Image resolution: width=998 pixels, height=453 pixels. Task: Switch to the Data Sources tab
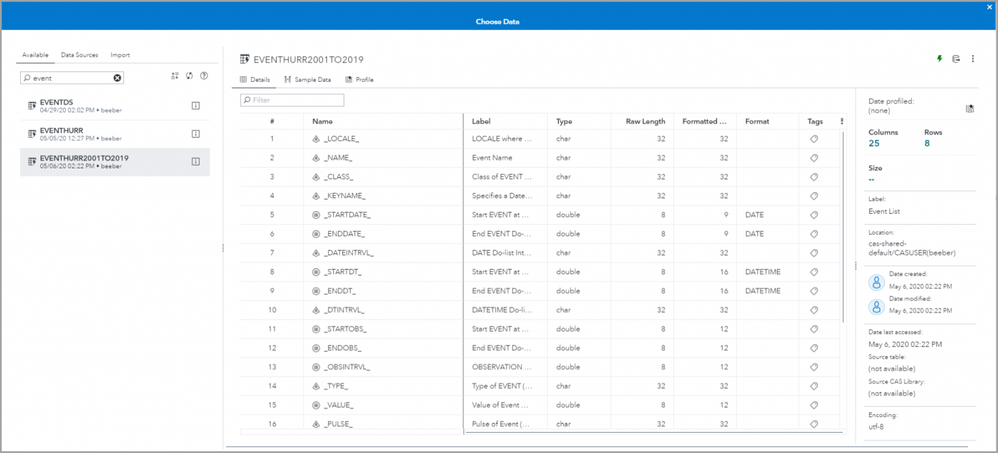(x=80, y=55)
